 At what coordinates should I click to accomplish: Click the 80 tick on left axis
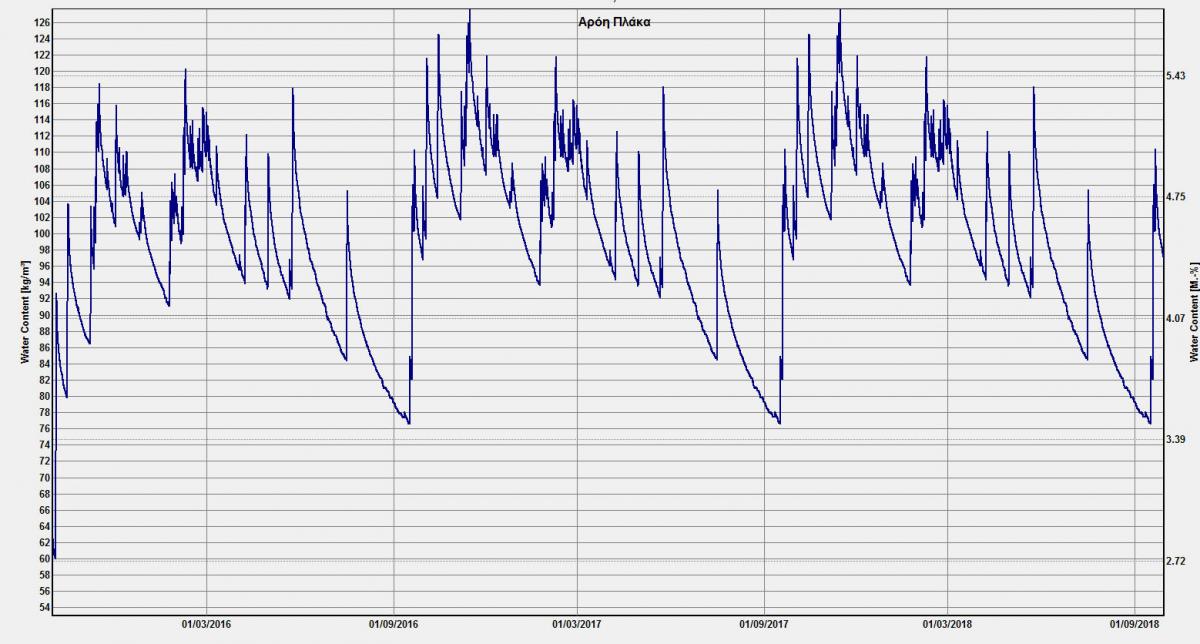pos(43,396)
